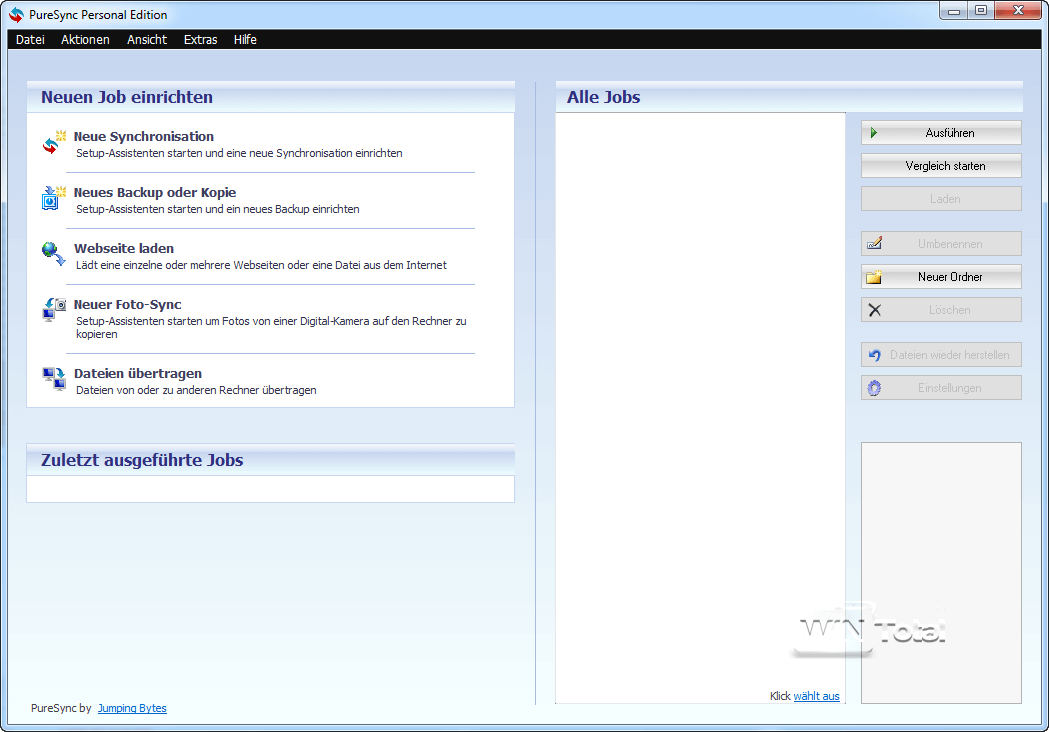Click the X icon on Löschen
1049x732 pixels.
click(x=874, y=310)
